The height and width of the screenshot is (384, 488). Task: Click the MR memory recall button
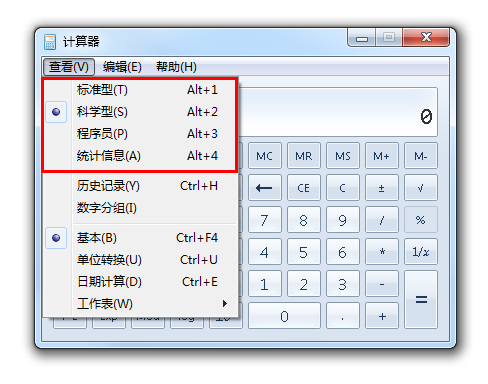304,156
